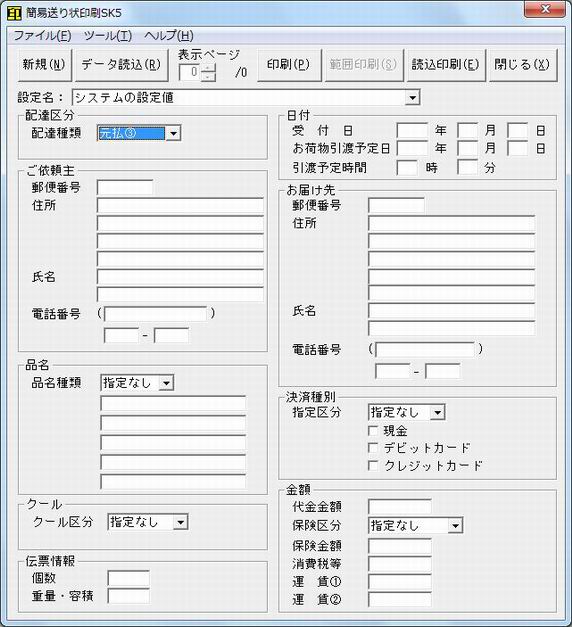572x627 pixels.
Task: Open the 品名種類 dropdown
Action: [x=166, y=383]
